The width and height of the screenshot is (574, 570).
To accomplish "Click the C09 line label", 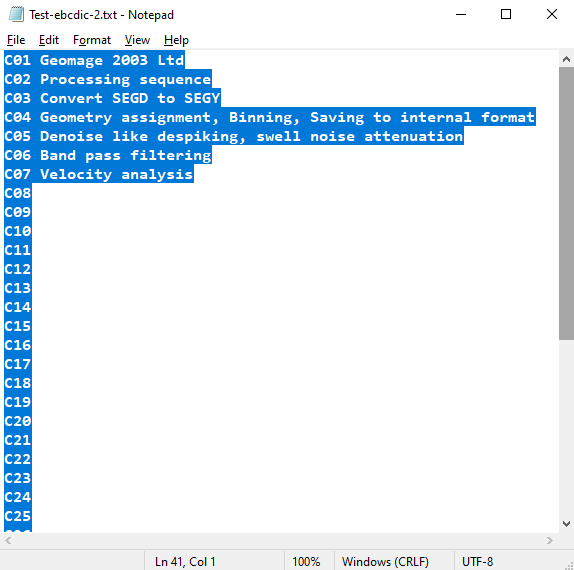I will [x=18, y=212].
